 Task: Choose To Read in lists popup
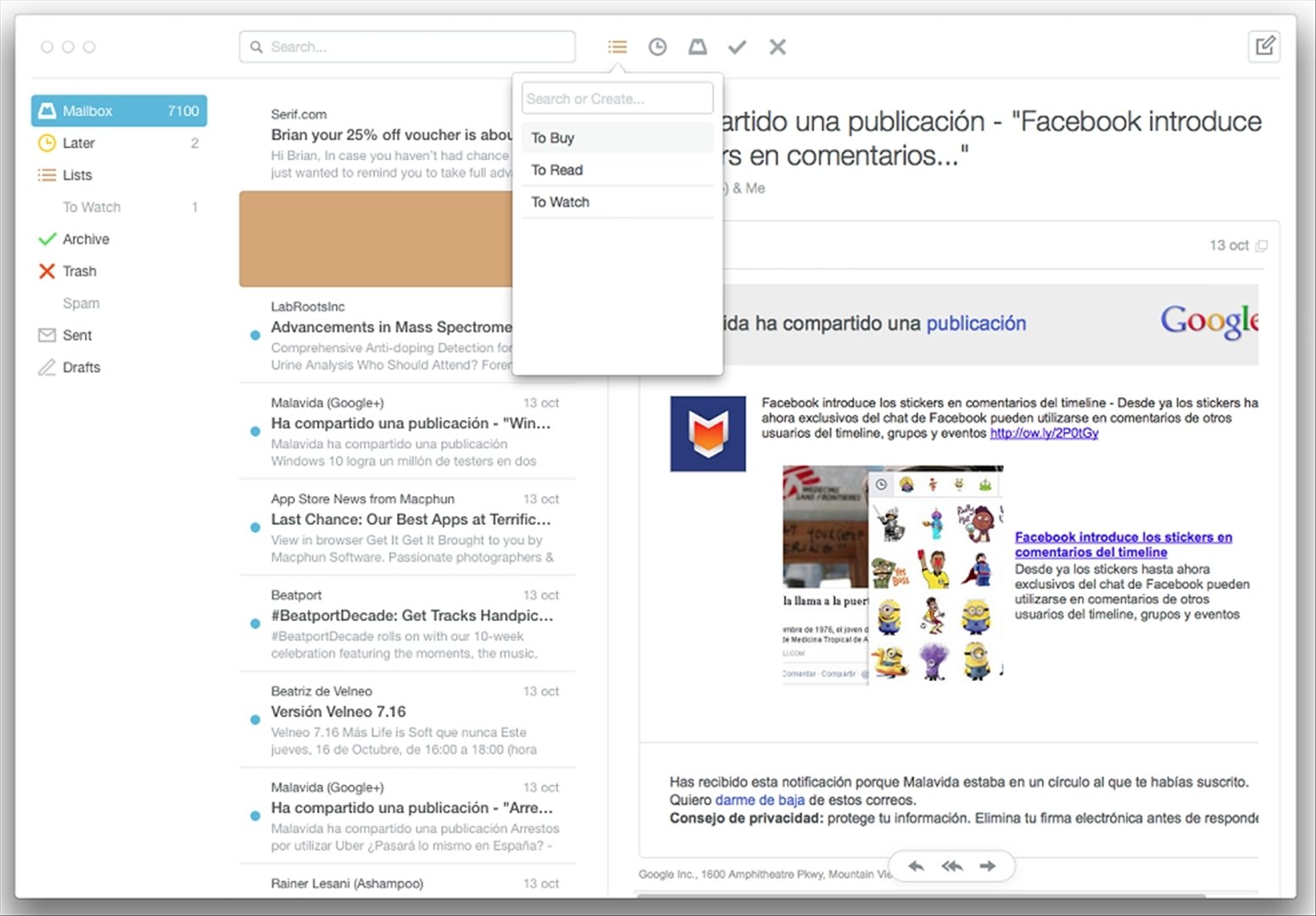coord(617,170)
